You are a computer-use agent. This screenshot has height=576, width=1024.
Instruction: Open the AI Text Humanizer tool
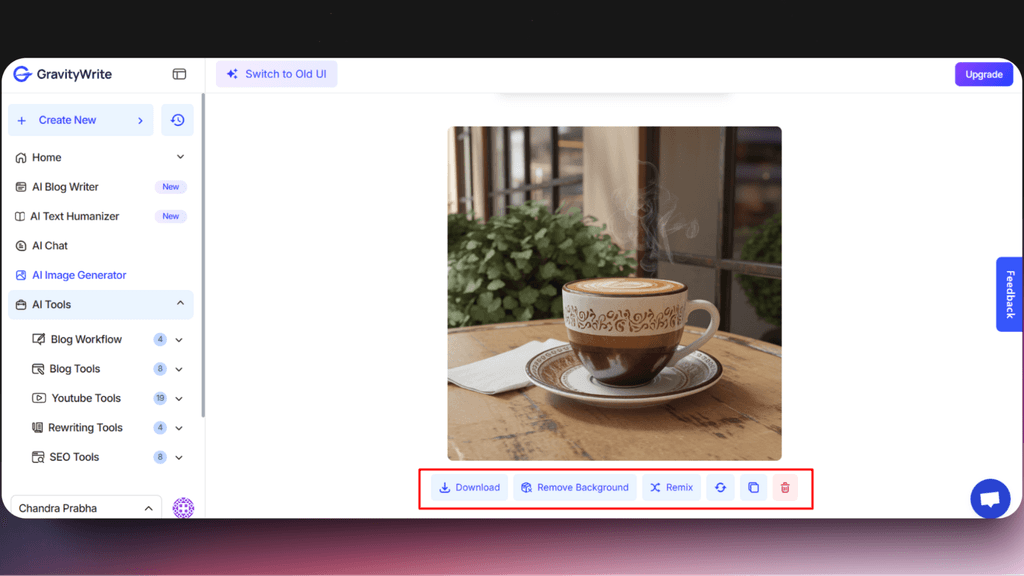click(x=70, y=216)
